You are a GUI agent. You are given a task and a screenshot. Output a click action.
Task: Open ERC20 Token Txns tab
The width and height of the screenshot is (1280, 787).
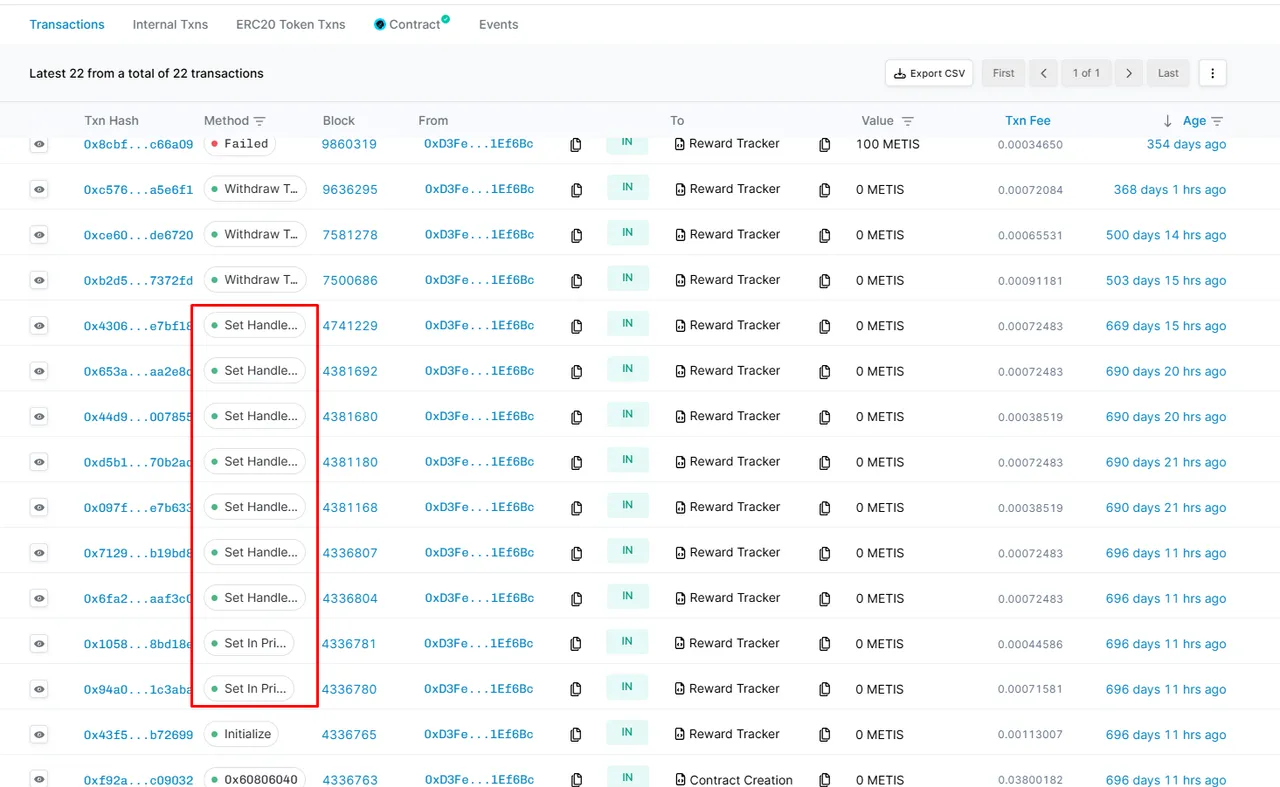point(291,24)
